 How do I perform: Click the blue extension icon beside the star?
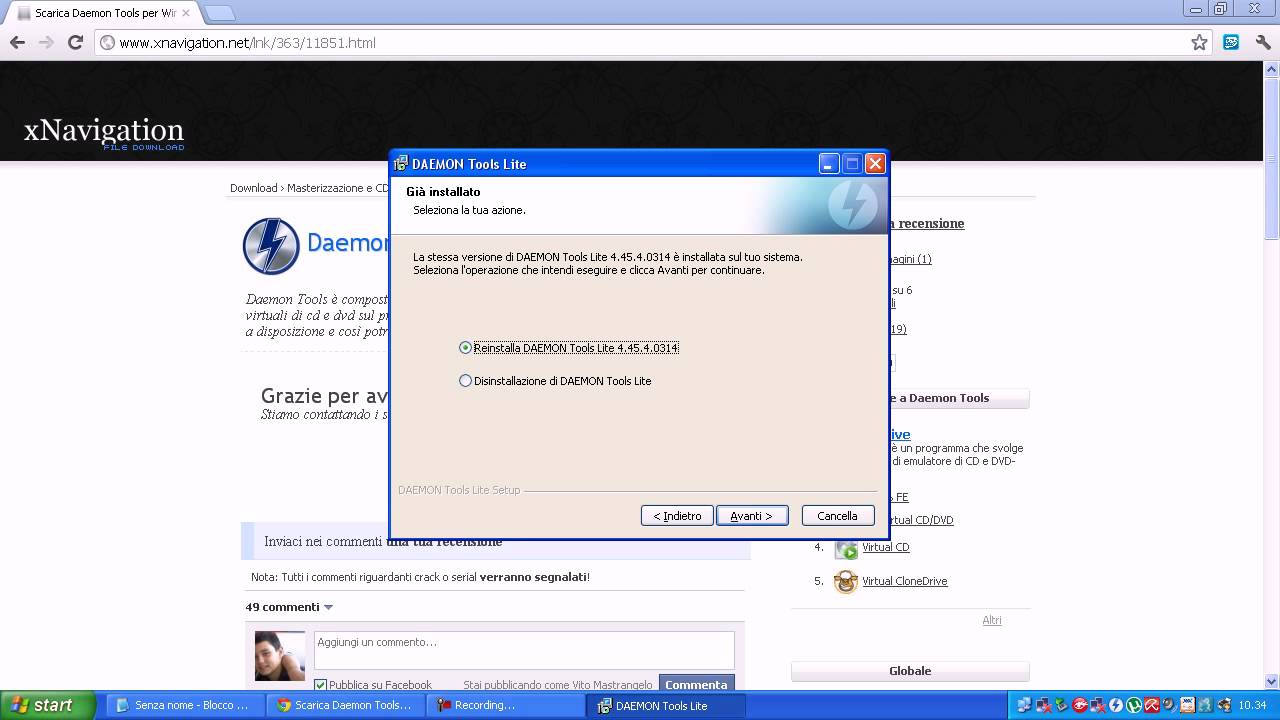[1232, 42]
